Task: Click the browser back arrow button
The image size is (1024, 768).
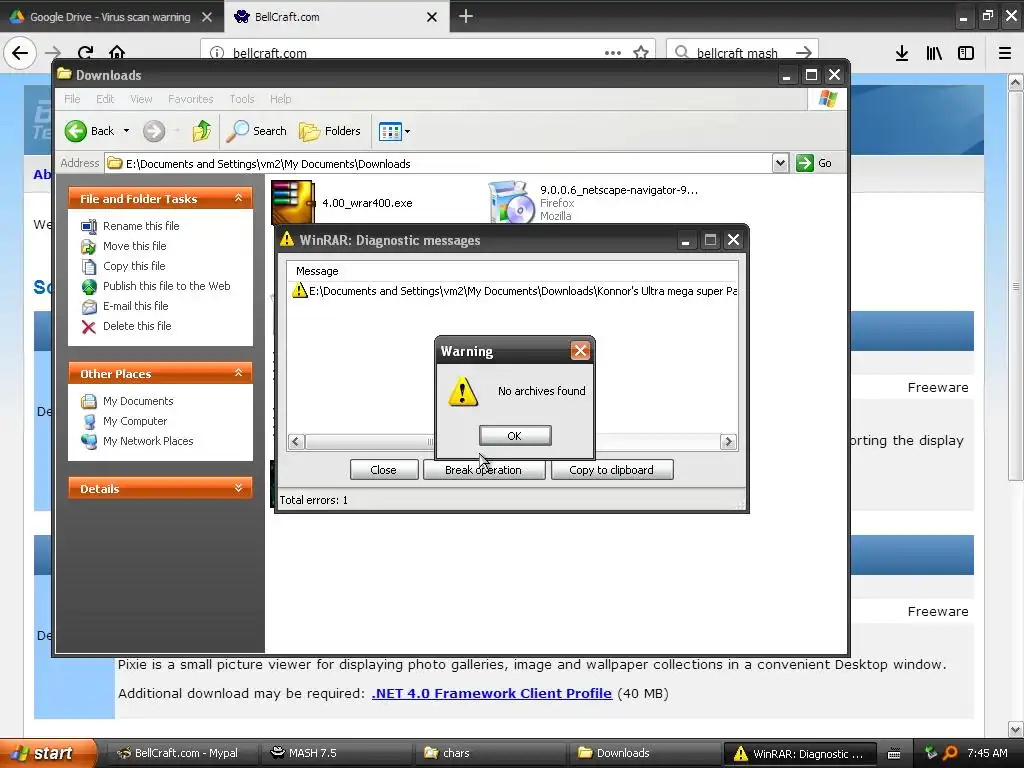Action: pos(20,53)
